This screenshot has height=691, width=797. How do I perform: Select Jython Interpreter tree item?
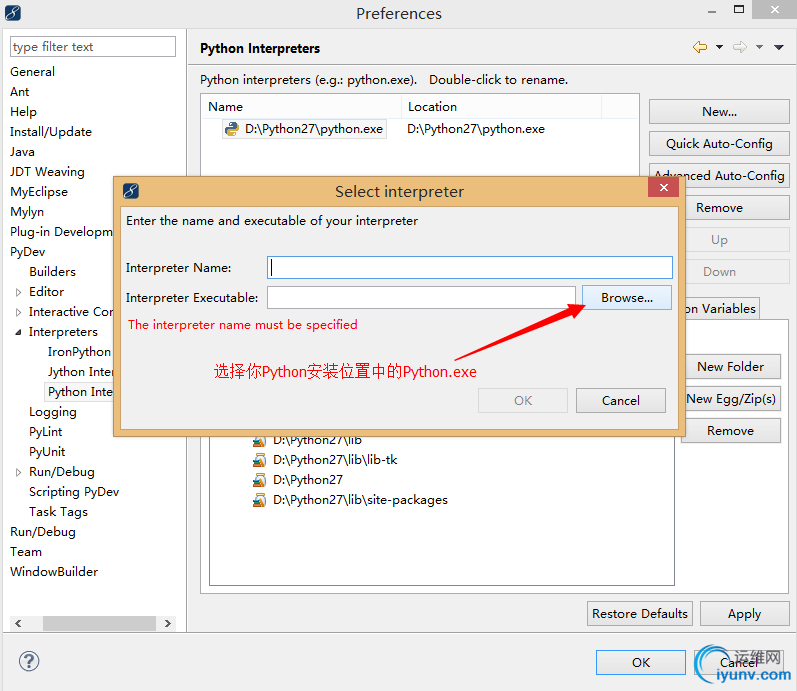[80, 372]
